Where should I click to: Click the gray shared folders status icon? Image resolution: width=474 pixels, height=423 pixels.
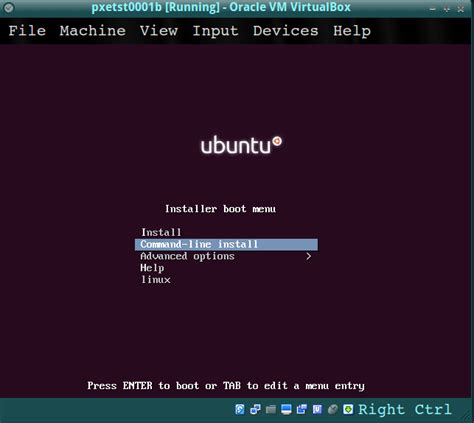coord(271,409)
